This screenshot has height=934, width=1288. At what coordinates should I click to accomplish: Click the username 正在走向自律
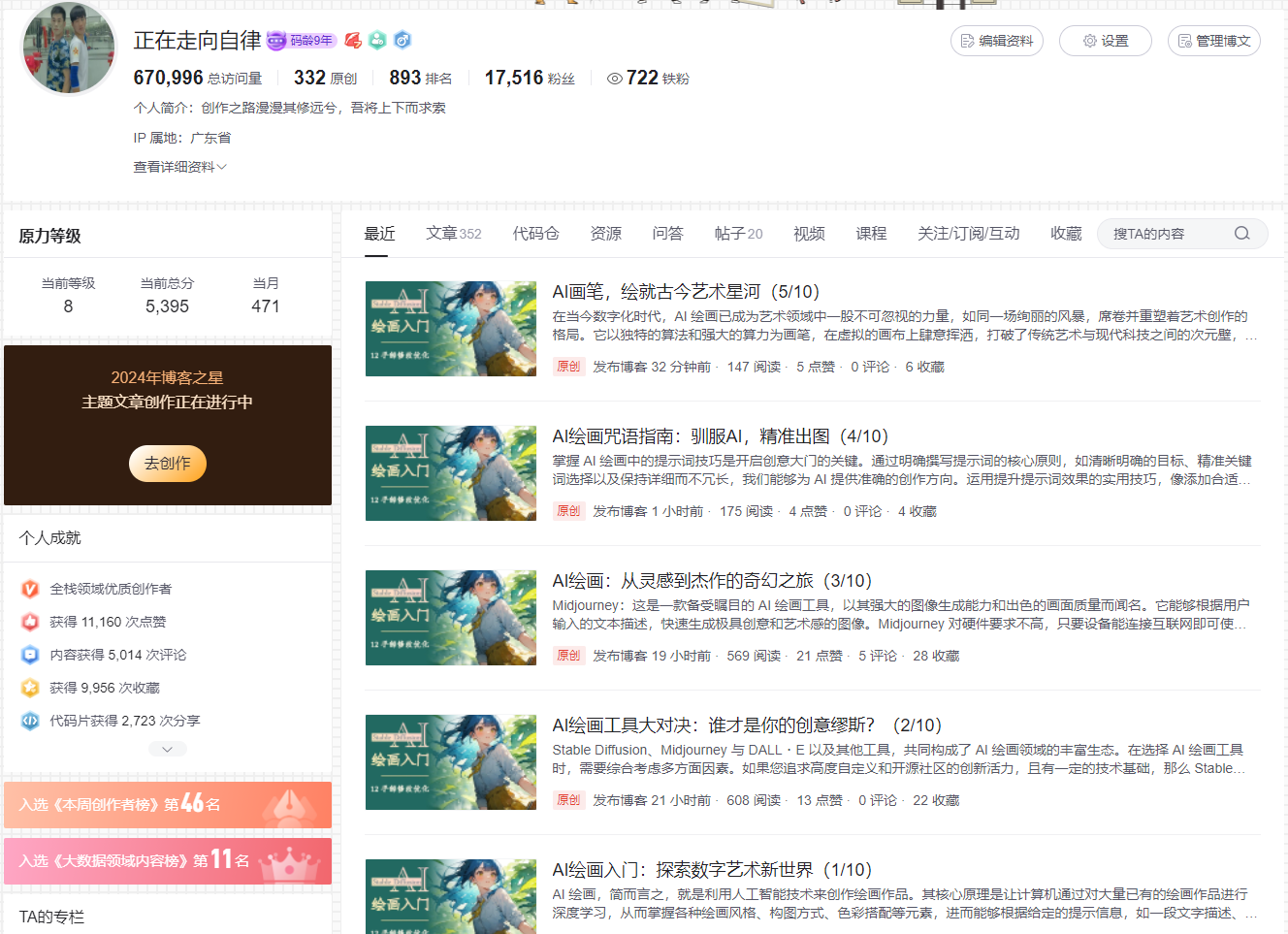pos(197,41)
